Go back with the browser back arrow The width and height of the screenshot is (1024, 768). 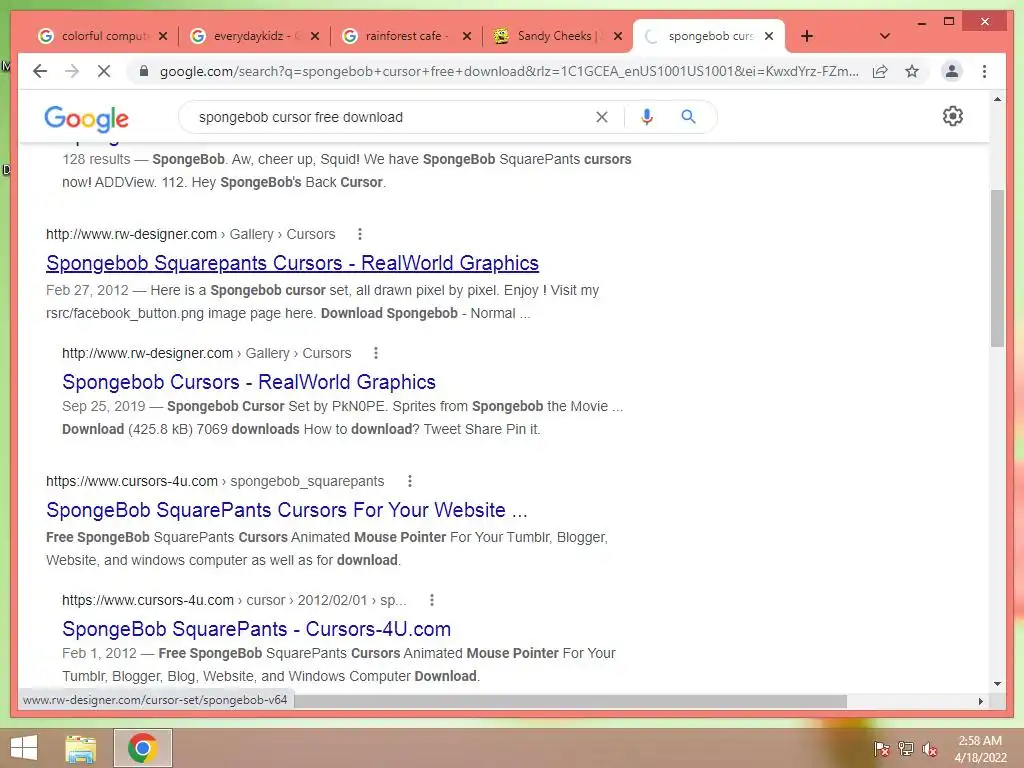40,71
